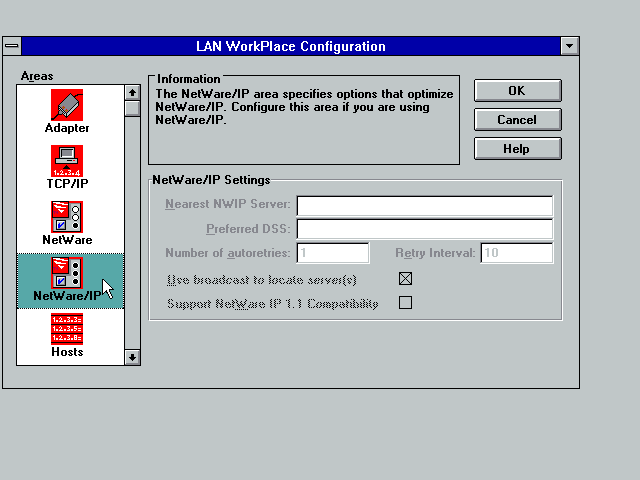
Task: Click the Hosts label text
Action: point(67,352)
